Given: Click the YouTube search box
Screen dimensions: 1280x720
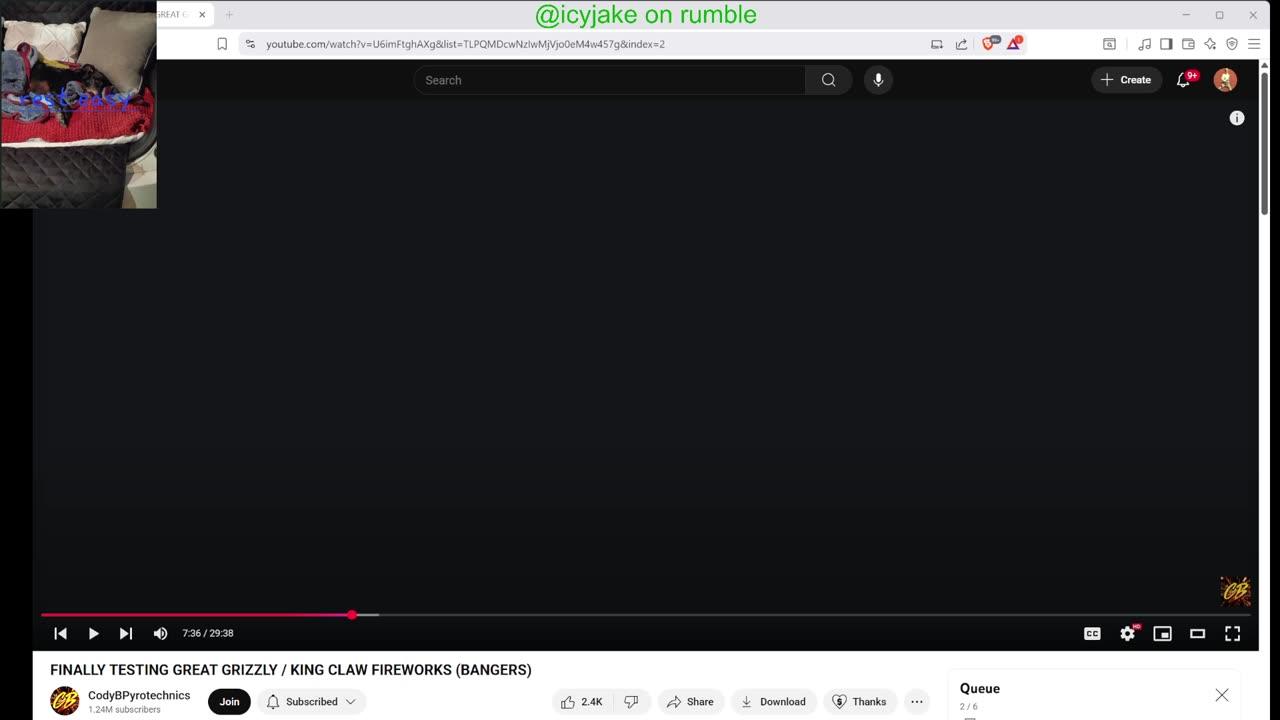Looking at the screenshot, I should [609, 80].
